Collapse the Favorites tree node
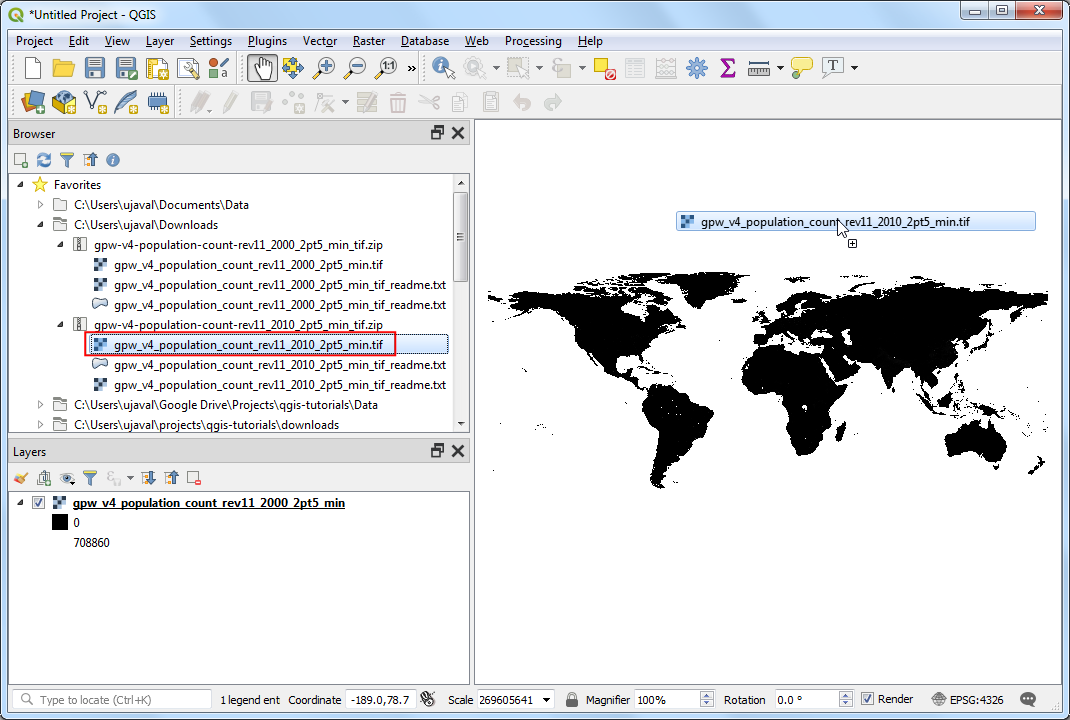The image size is (1070, 720). (x=22, y=185)
